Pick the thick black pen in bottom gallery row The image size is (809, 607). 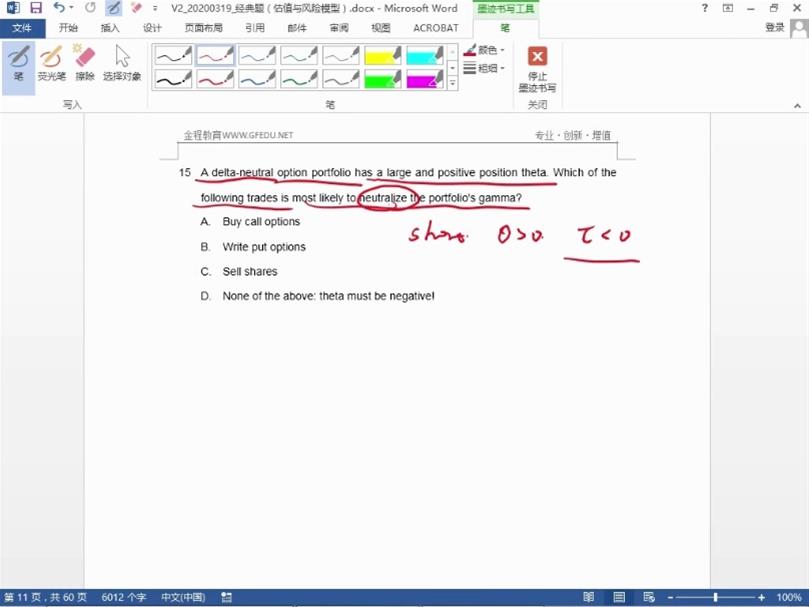pos(173,79)
